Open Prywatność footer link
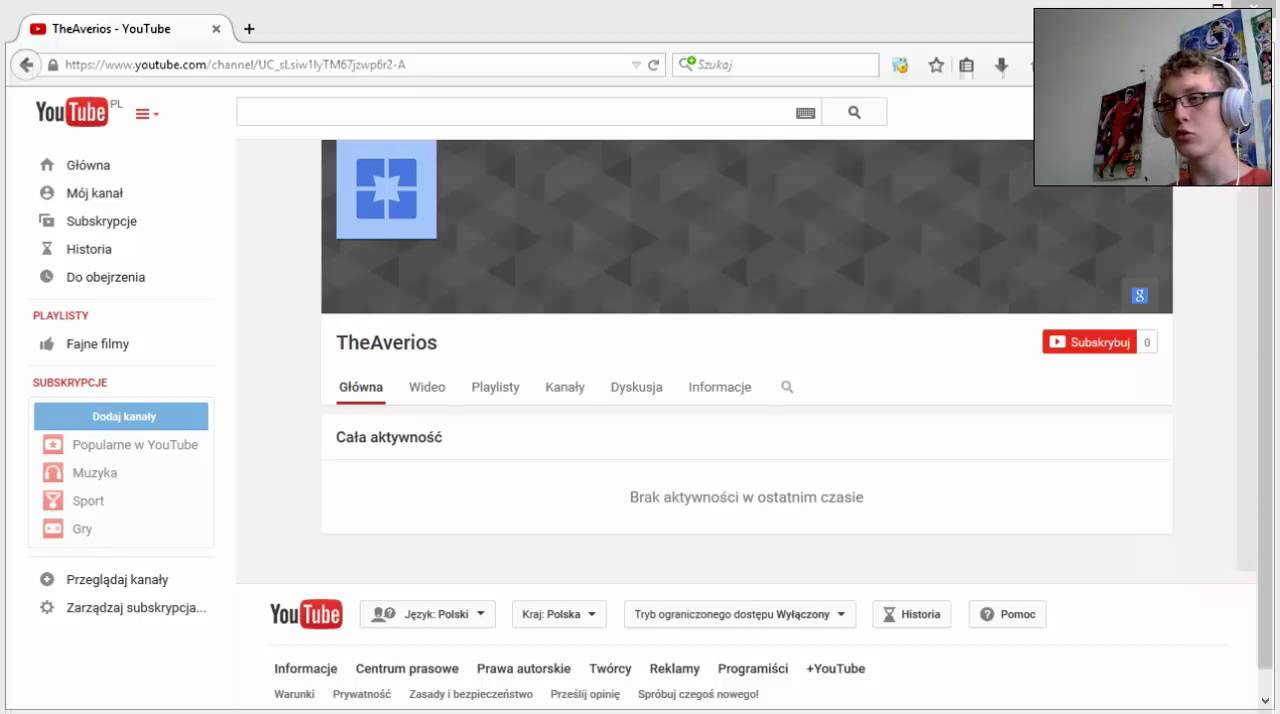This screenshot has height=714, width=1280. coord(362,694)
